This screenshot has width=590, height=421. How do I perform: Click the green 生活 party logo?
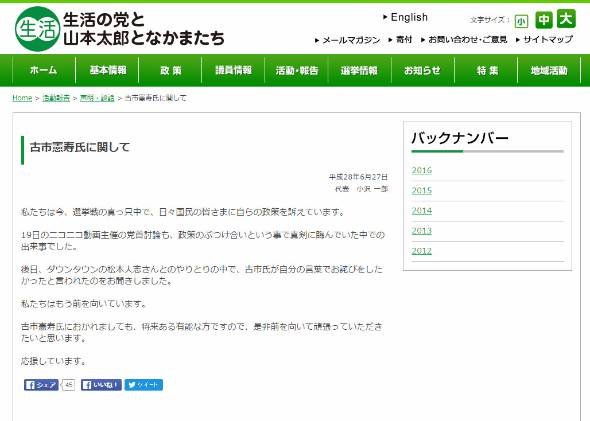tap(38, 29)
